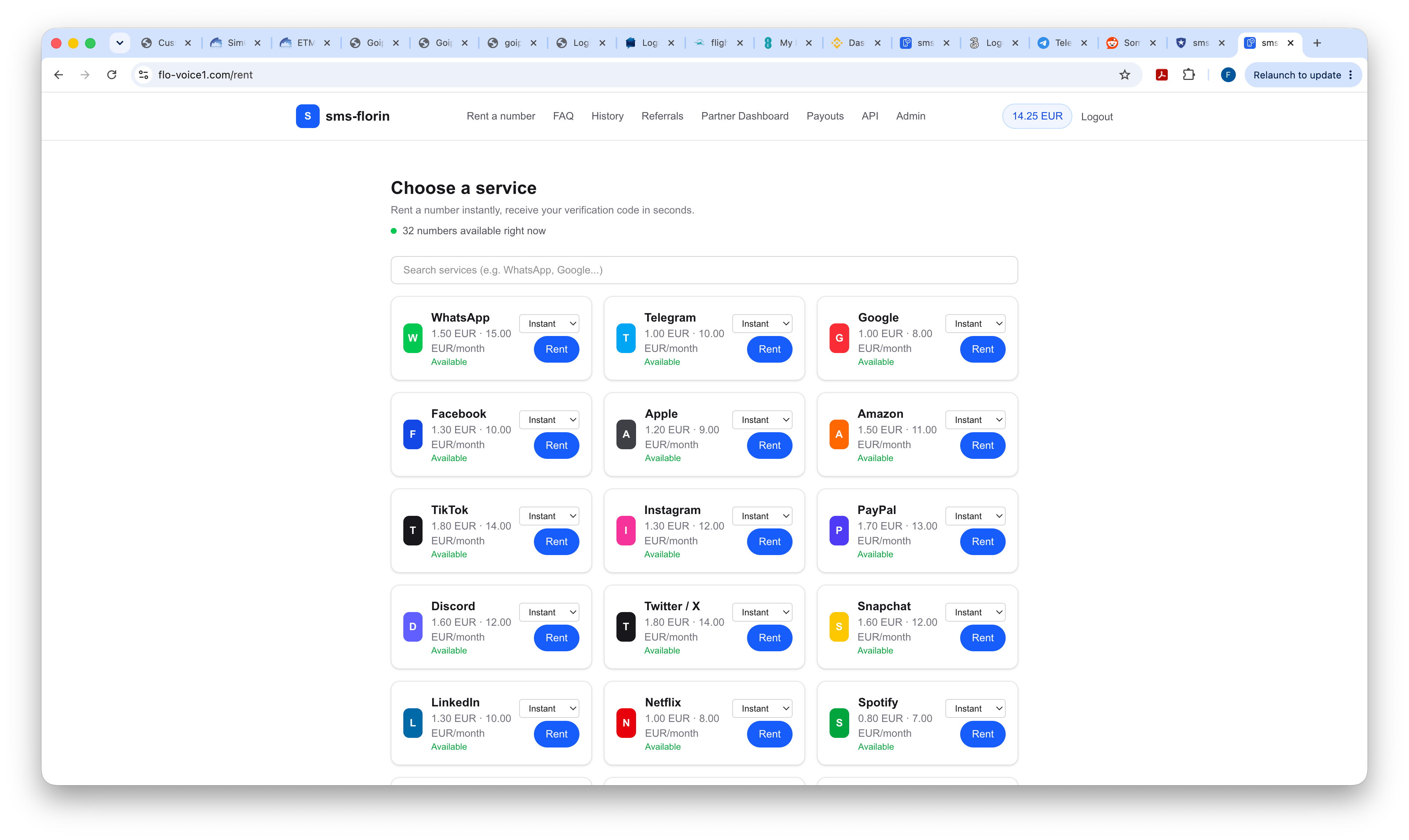The image size is (1409, 840).
Task: Open the browser extensions puzzle icon
Action: pos(1189,75)
